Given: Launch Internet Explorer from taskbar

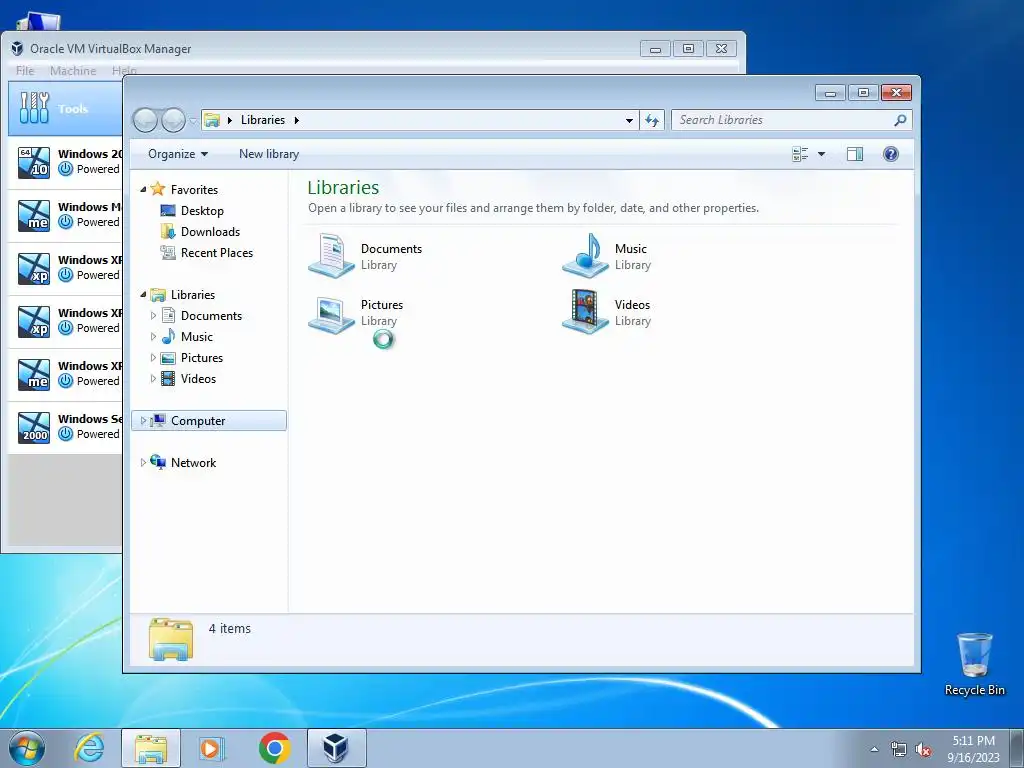Looking at the screenshot, I should pos(89,748).
